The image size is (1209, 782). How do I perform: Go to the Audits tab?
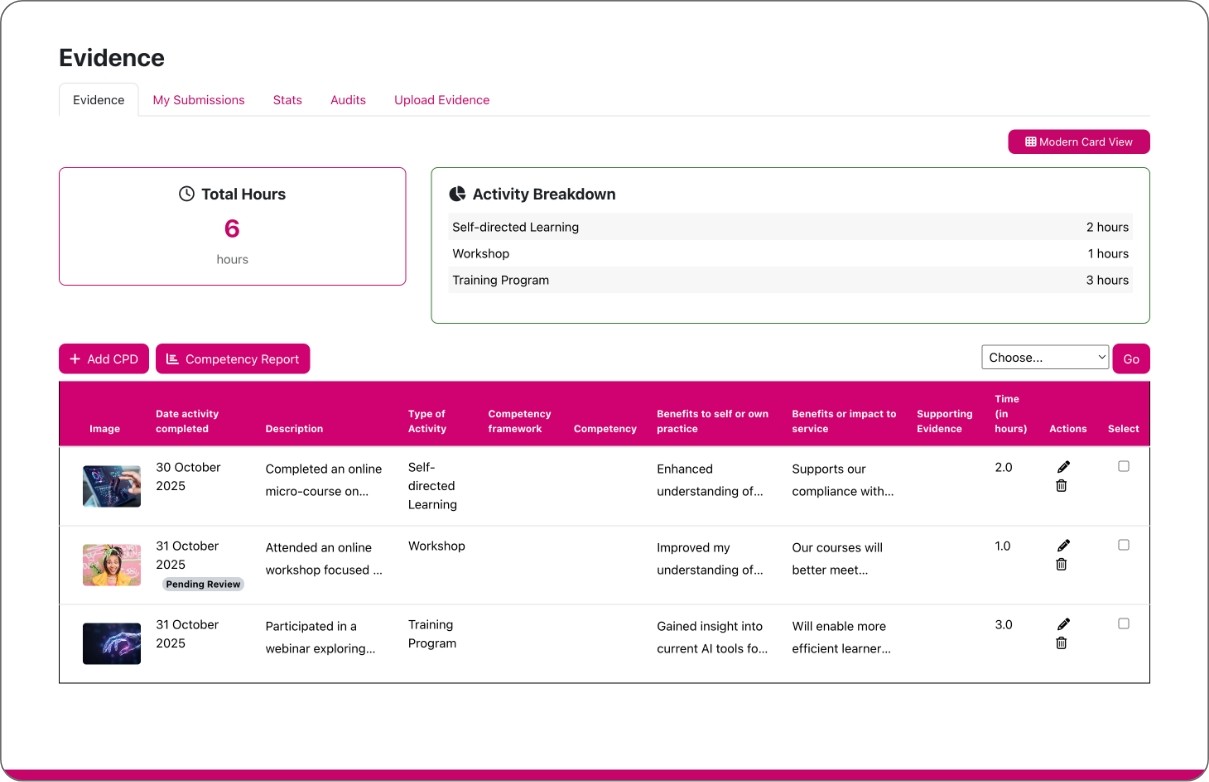pos(348,100)
